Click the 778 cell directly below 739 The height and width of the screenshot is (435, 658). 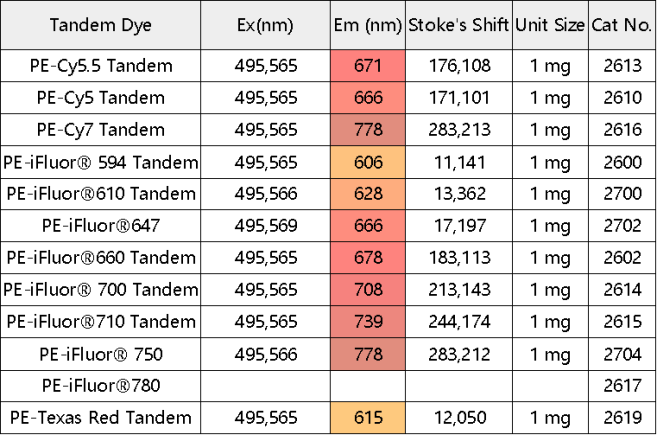(368, 354)
